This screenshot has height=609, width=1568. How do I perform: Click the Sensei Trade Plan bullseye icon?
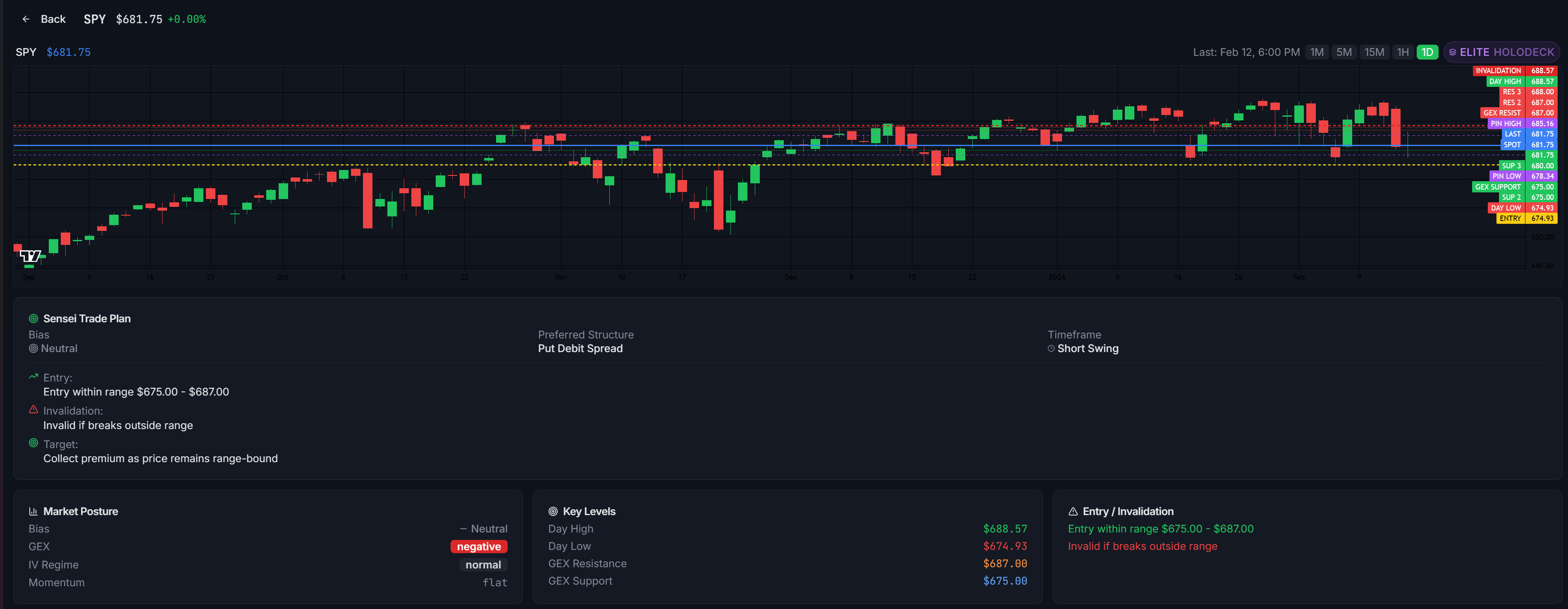33,318
